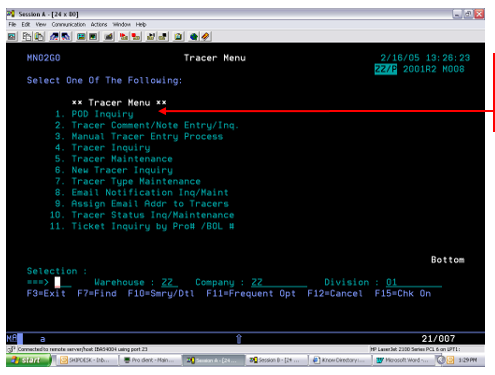Image resolution: width=495 pixels, height=375 pixels.
Task: Click the globe Support toolbar icon
Action: (194, 37)
